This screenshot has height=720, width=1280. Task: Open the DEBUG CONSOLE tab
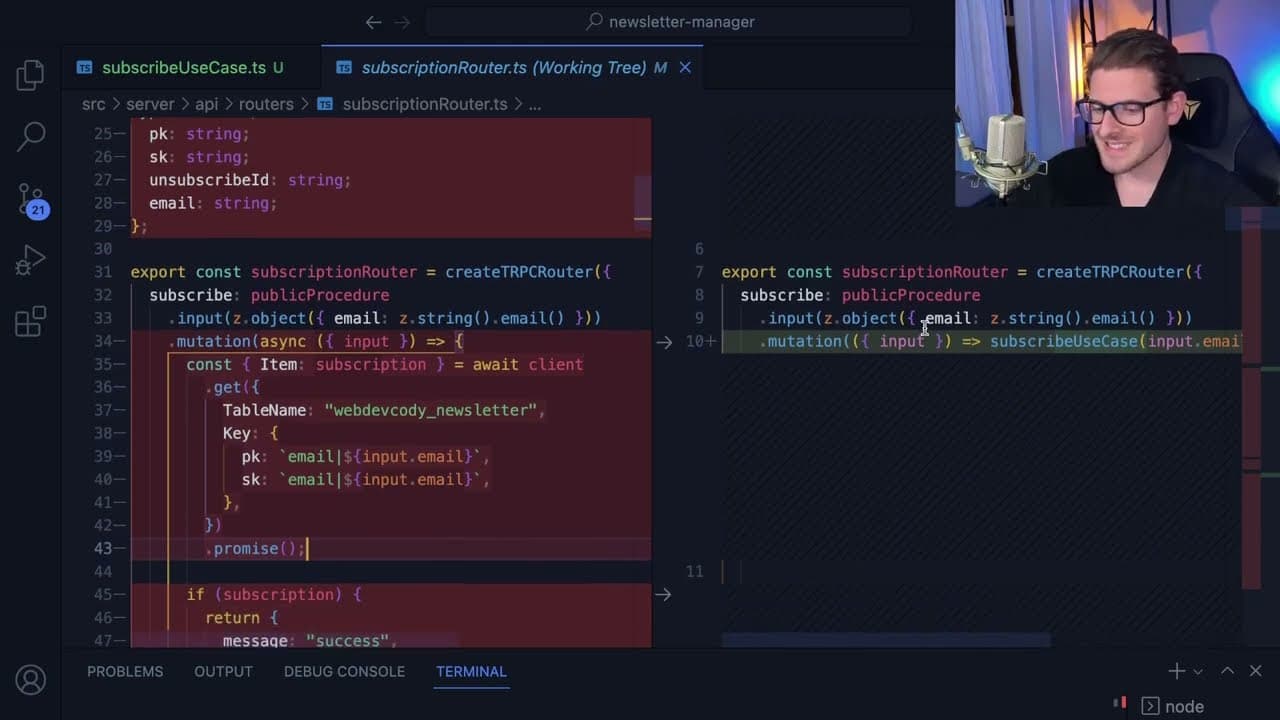(x=344, y=671)
